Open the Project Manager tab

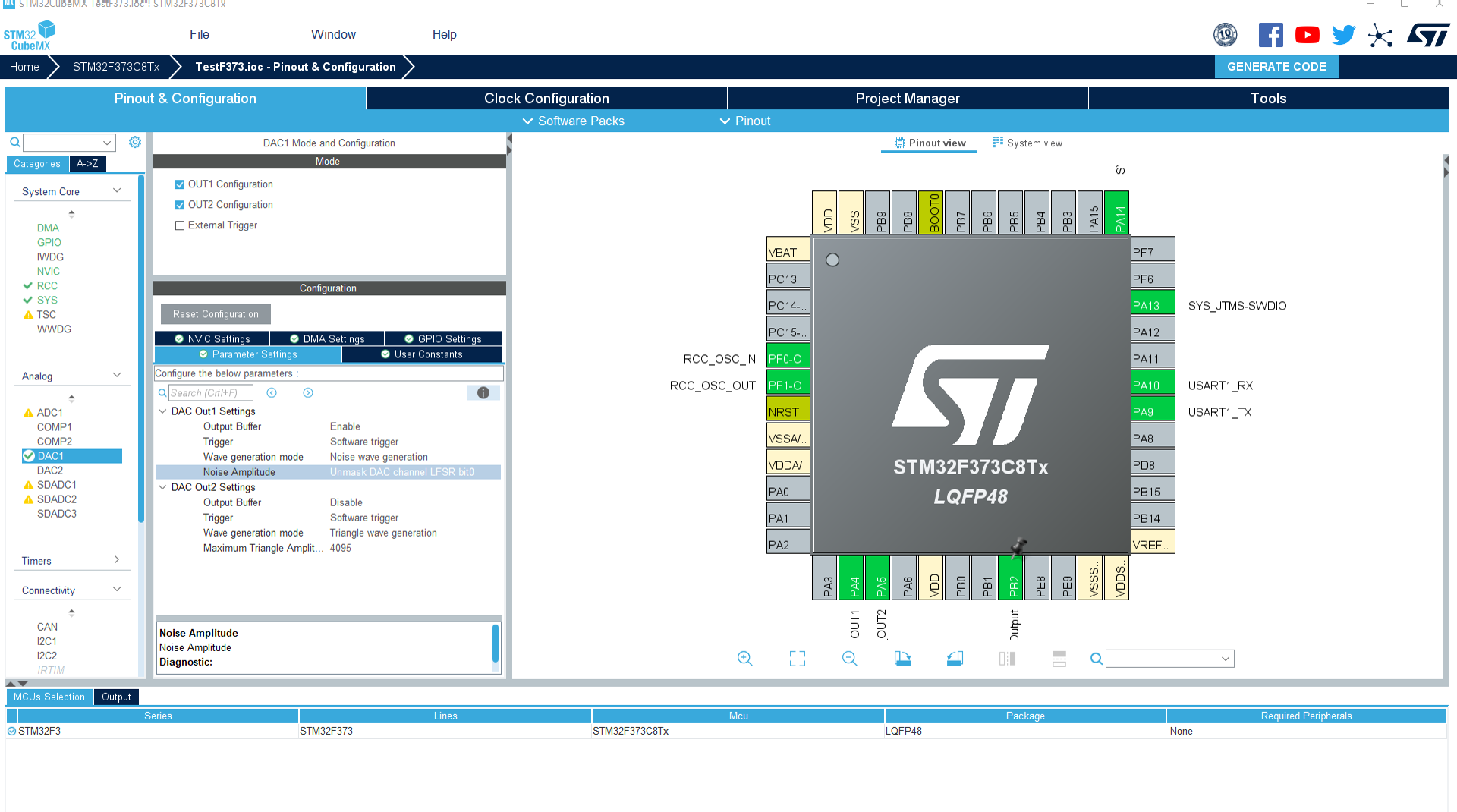pyautogui.click(x=908, y=98)
